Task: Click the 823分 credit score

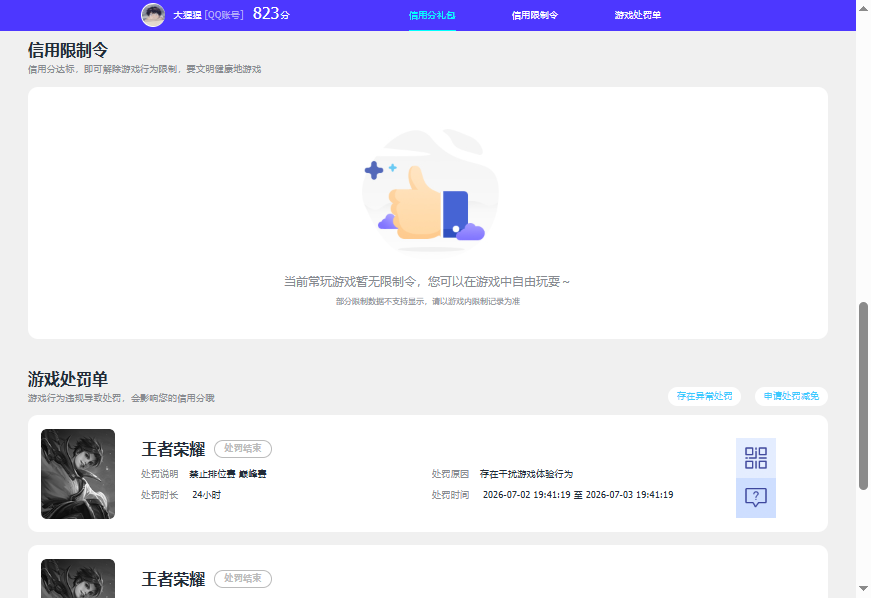Action: (271, 14)
